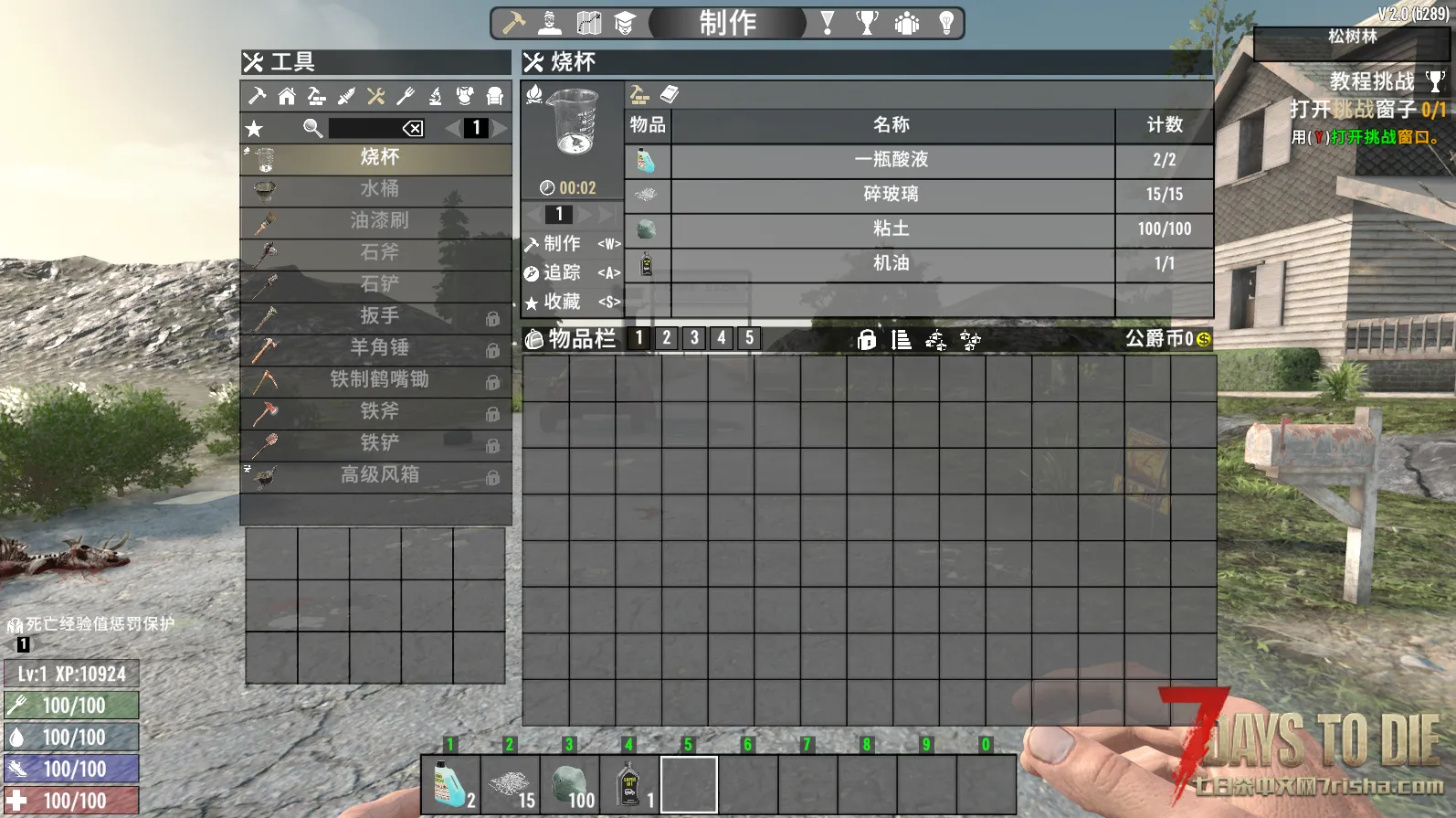Click the 收藏 favorite button

(x=573, y=302)
